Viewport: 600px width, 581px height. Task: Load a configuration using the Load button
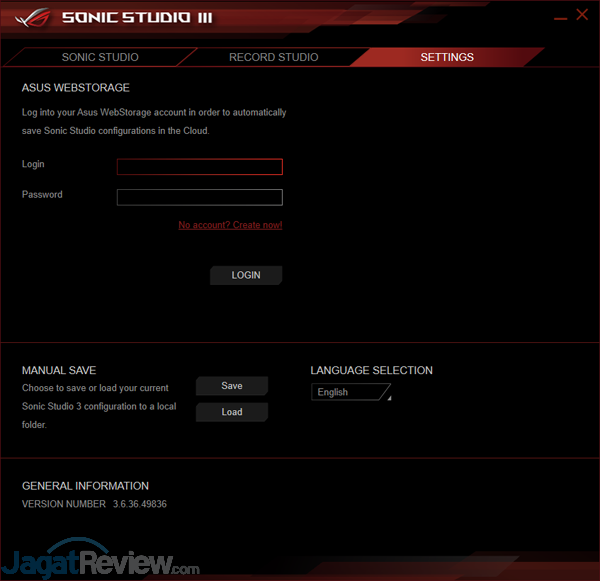232,412
